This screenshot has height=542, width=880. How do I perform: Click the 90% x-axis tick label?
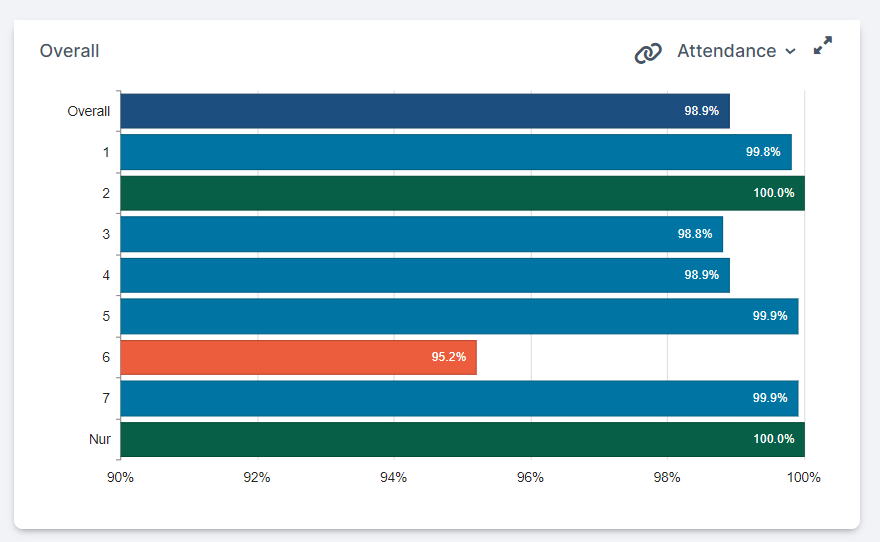(120, 477)
